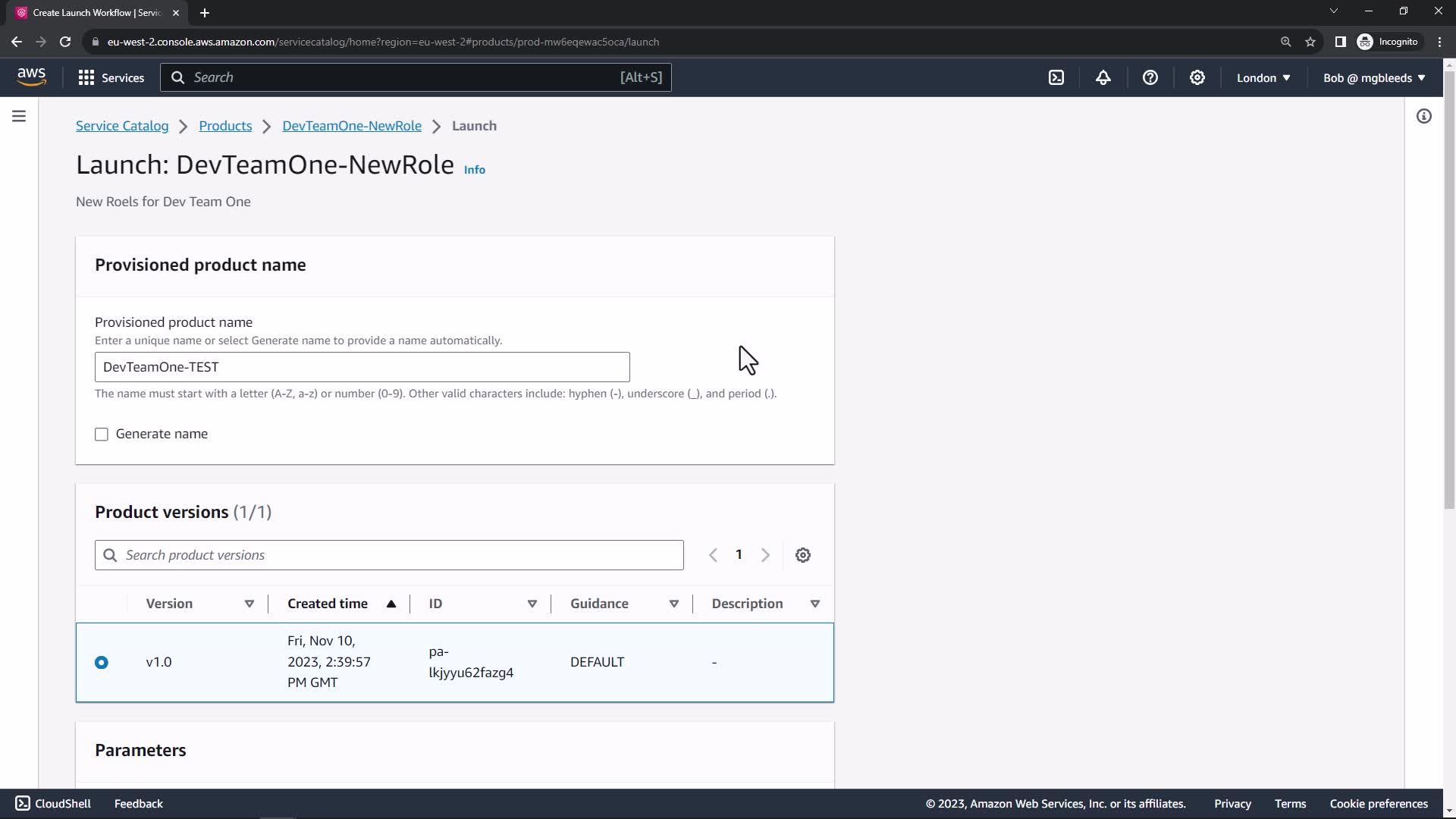
Task: Open the left side navigation hamburger menu
Action: (19, 116)
